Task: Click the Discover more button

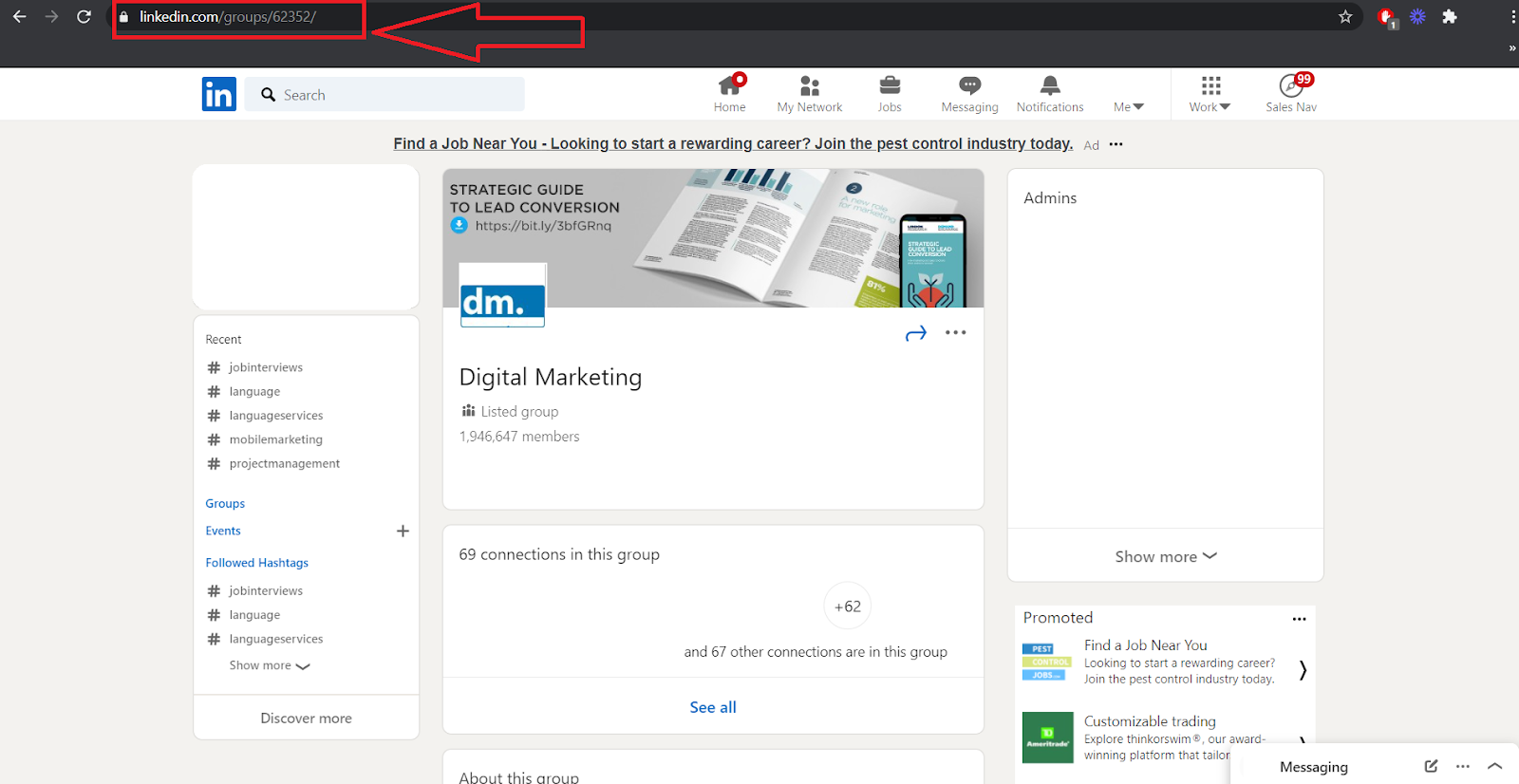Action: point(306,718)
